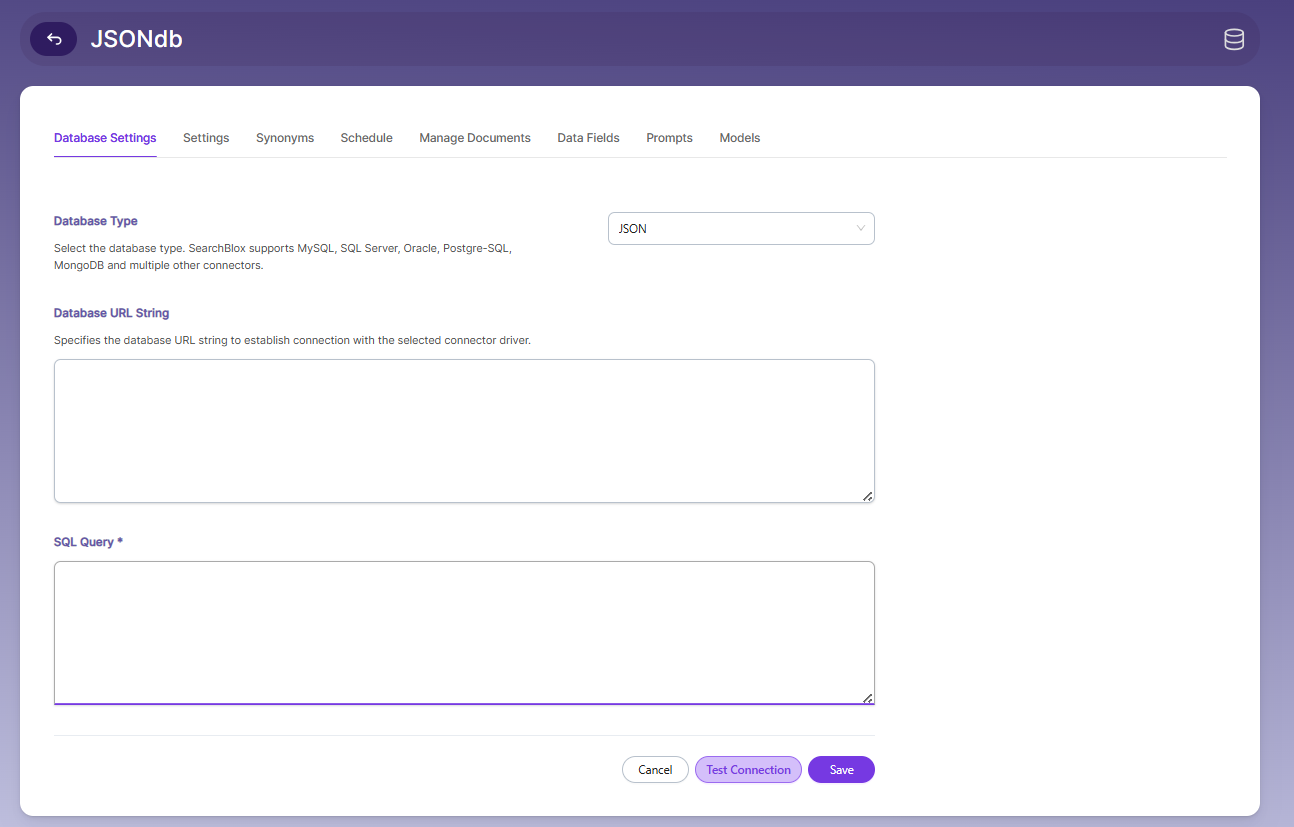
Task: Save the database settings
Action: (x=841, y=770)
